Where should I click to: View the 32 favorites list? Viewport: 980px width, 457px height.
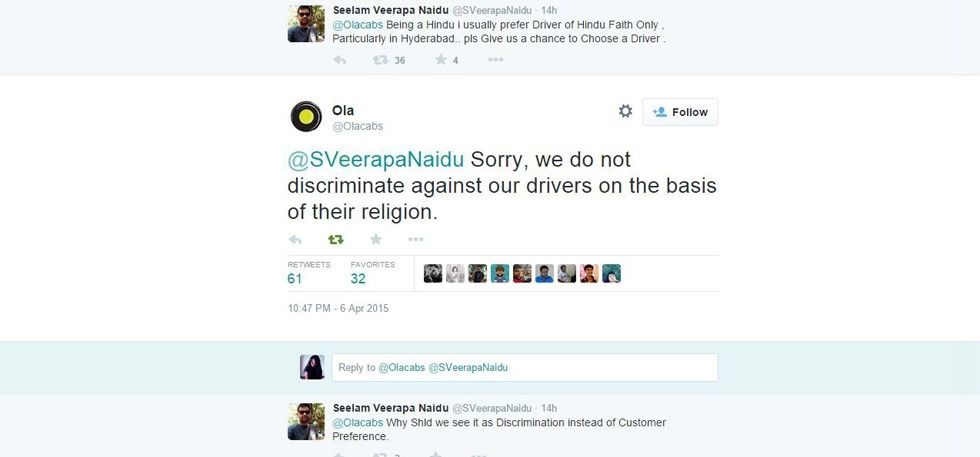tap(358, 279)
